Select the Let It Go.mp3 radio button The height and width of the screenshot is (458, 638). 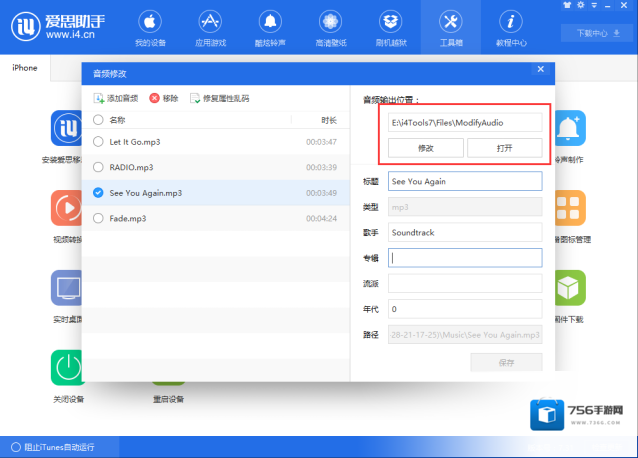97,141
